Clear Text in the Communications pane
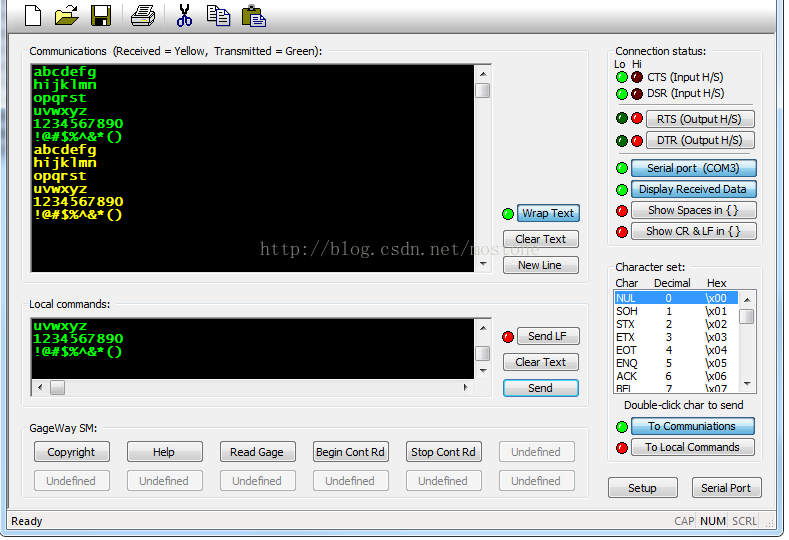Screen dimensions: 789x540 pyautogui.click(x=540, y=239)
